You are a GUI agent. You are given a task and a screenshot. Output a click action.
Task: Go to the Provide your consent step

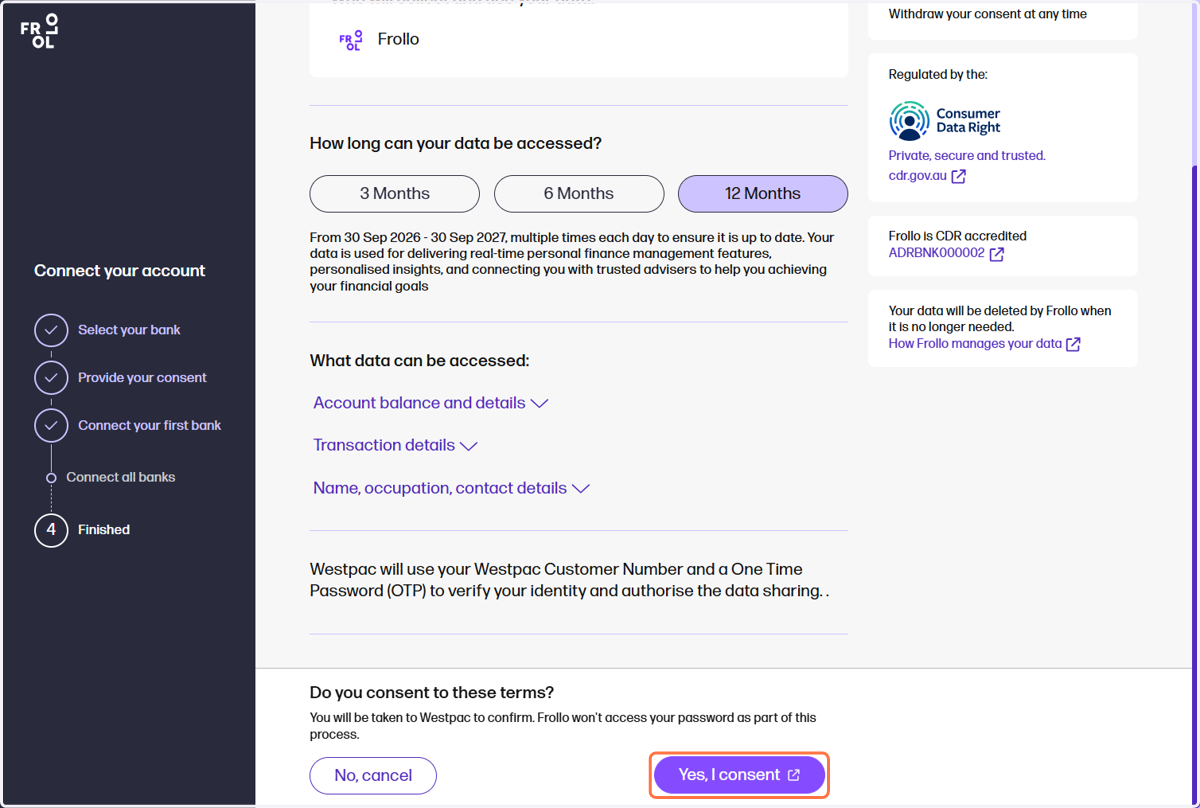[x=142, y=378]
